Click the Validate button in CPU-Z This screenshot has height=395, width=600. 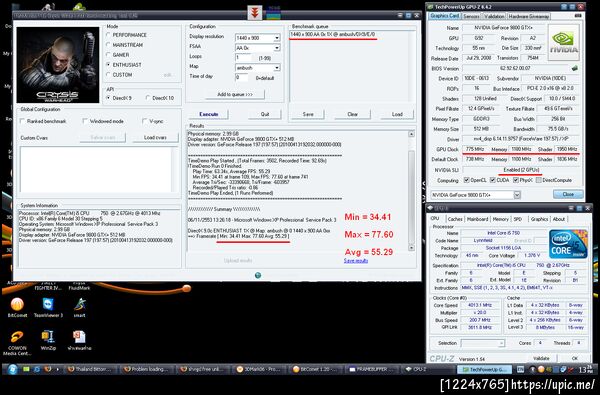point(541,358)
